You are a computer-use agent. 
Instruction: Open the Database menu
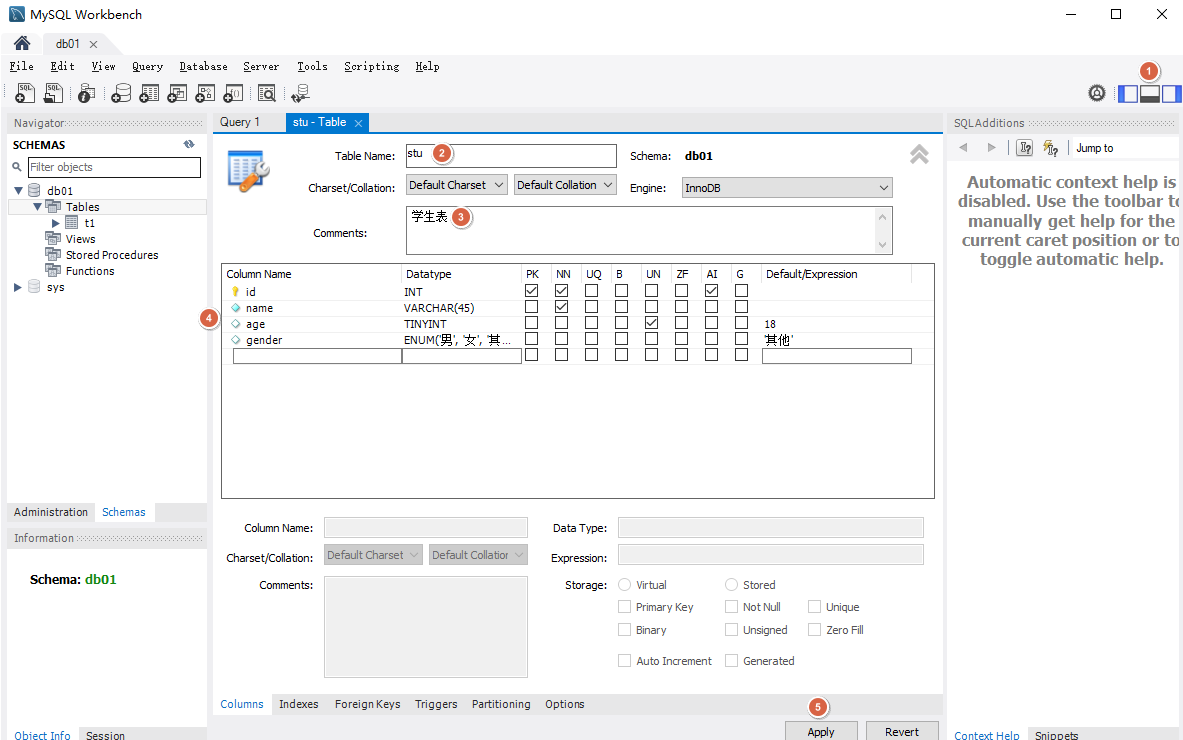203,66
